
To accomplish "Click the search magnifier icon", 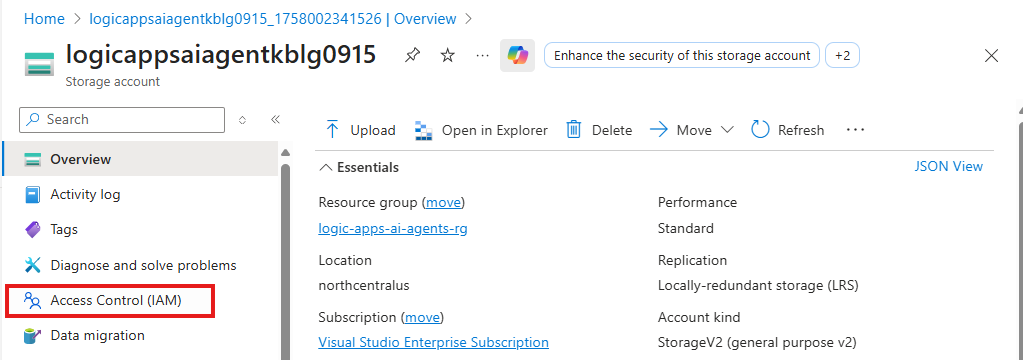I will coord(34,119).
